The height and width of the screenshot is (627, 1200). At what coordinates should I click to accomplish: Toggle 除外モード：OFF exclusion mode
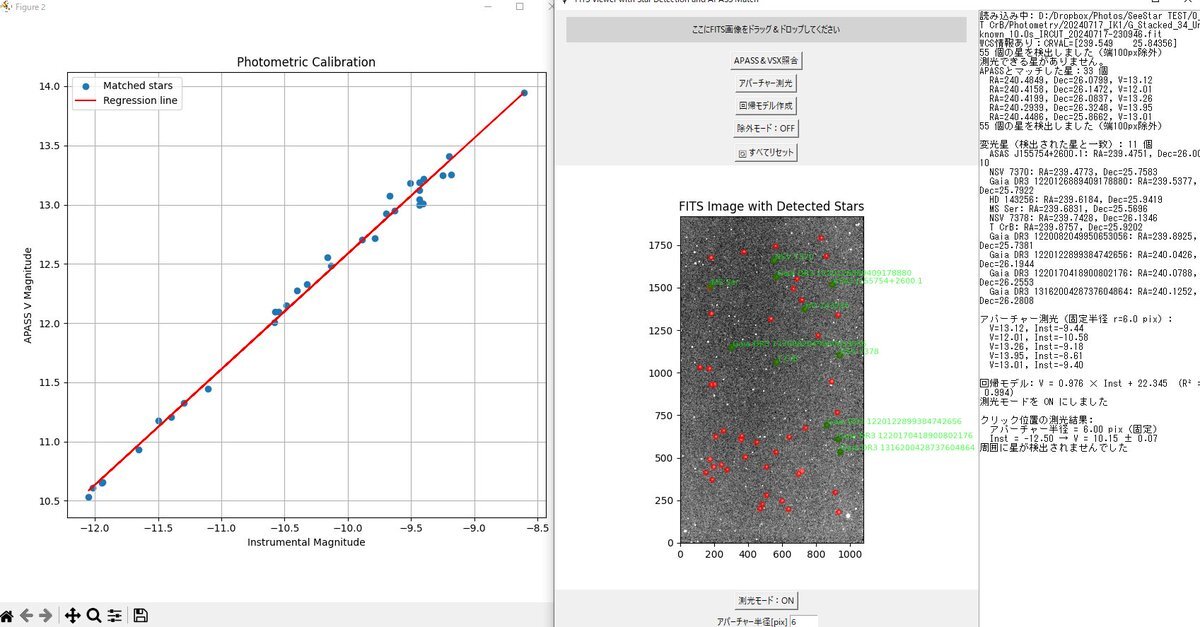coord(766,128)
